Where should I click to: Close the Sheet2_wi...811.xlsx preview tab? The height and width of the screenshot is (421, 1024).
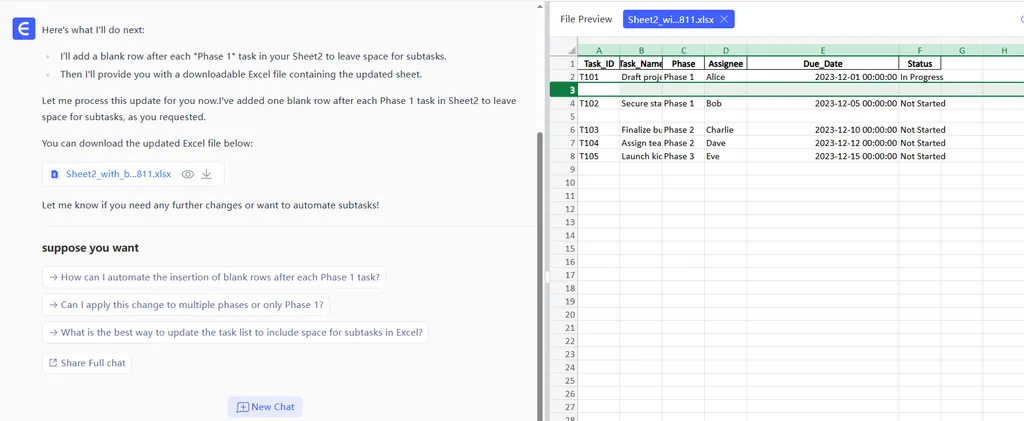724,19
